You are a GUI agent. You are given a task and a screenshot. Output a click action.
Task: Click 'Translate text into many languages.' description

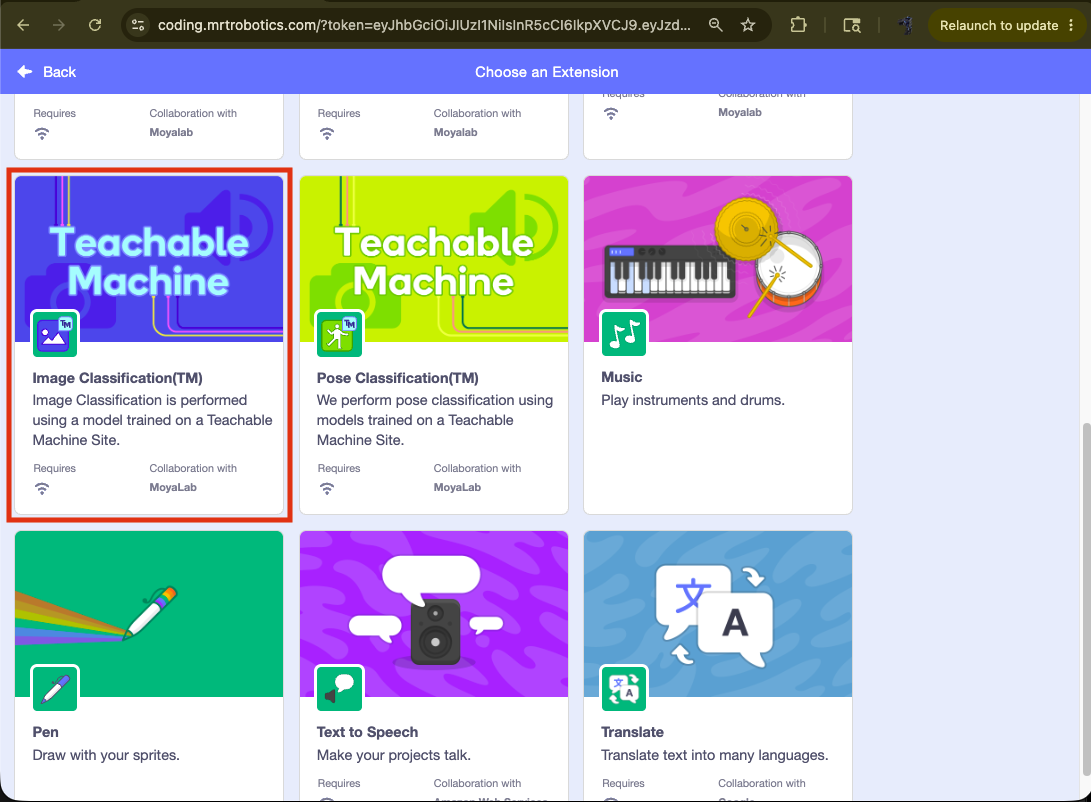[714, 755]
